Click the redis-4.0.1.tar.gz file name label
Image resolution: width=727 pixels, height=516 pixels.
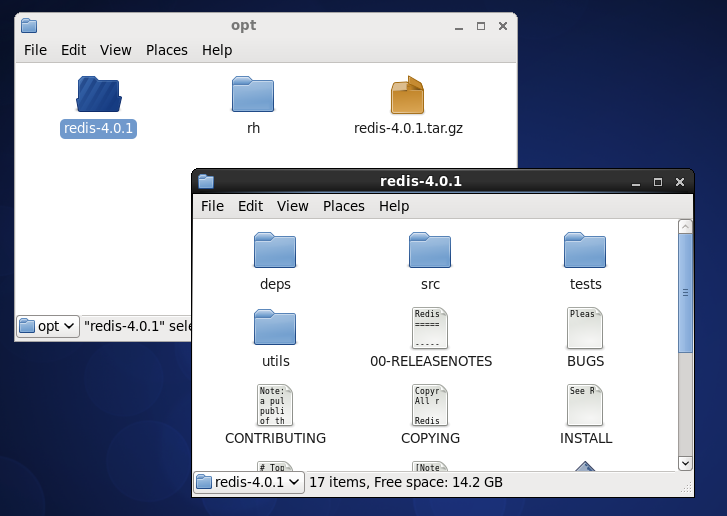(x=408, y=128)
